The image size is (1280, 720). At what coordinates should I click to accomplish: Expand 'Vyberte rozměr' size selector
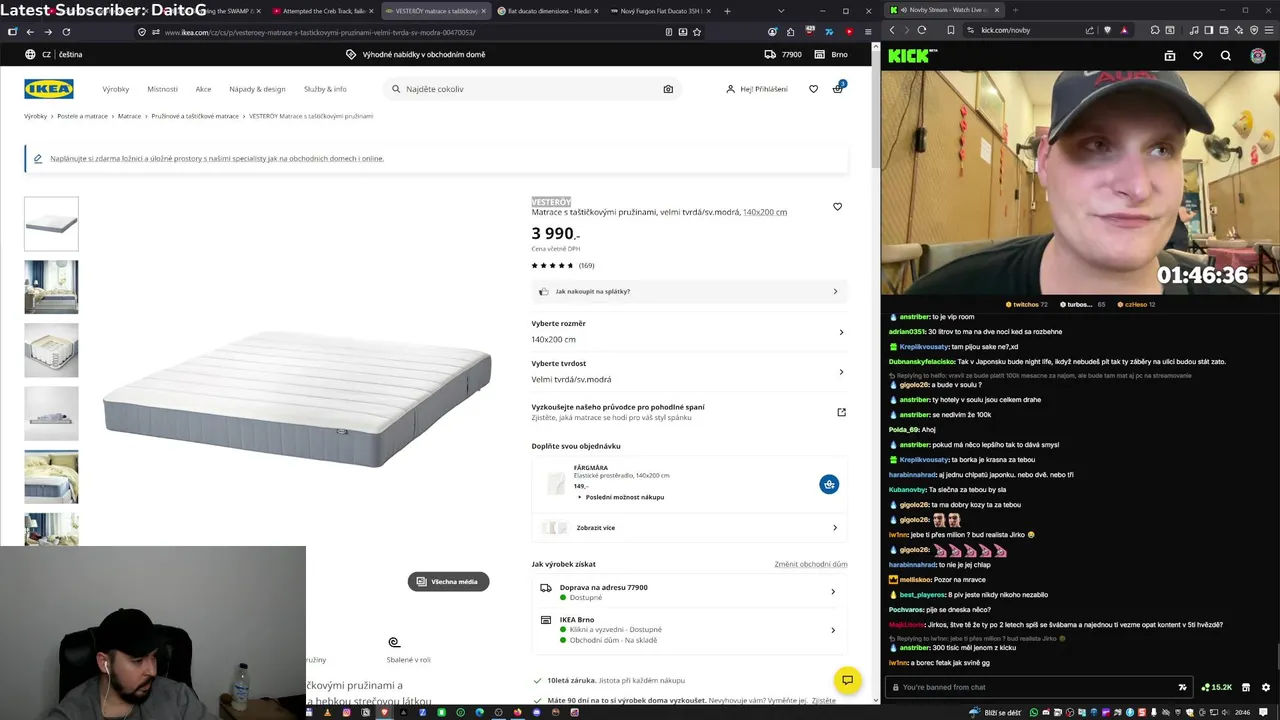tap(689, 331)
